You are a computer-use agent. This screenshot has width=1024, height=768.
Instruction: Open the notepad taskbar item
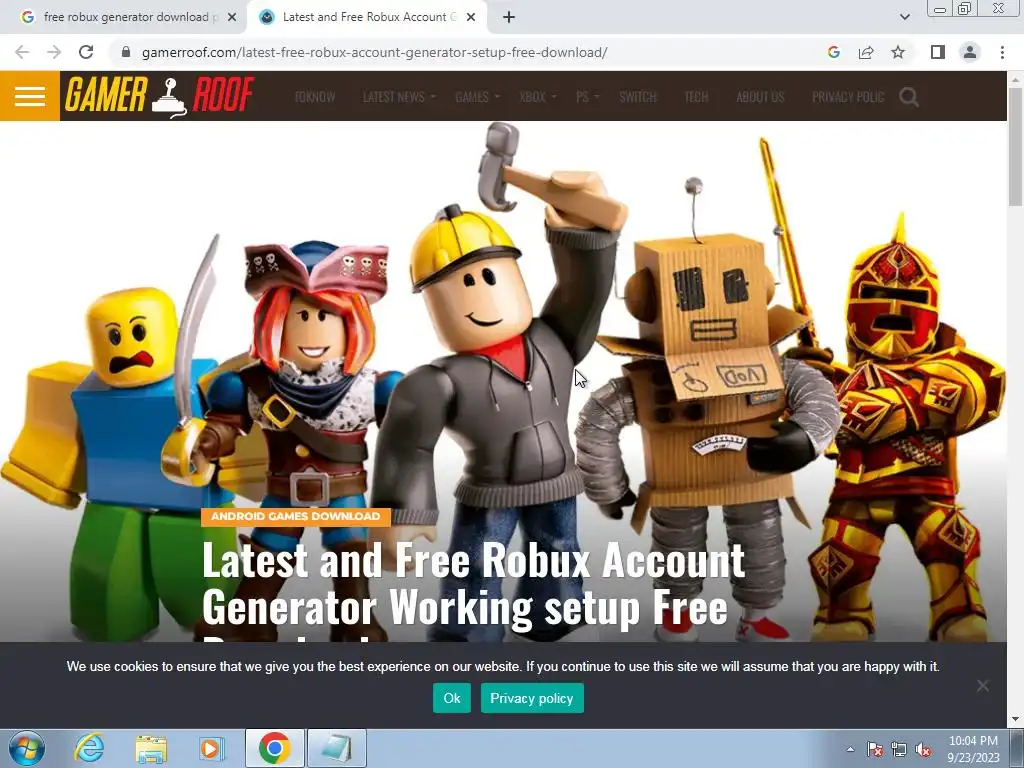pyautogui.click(x=336, y=748)
